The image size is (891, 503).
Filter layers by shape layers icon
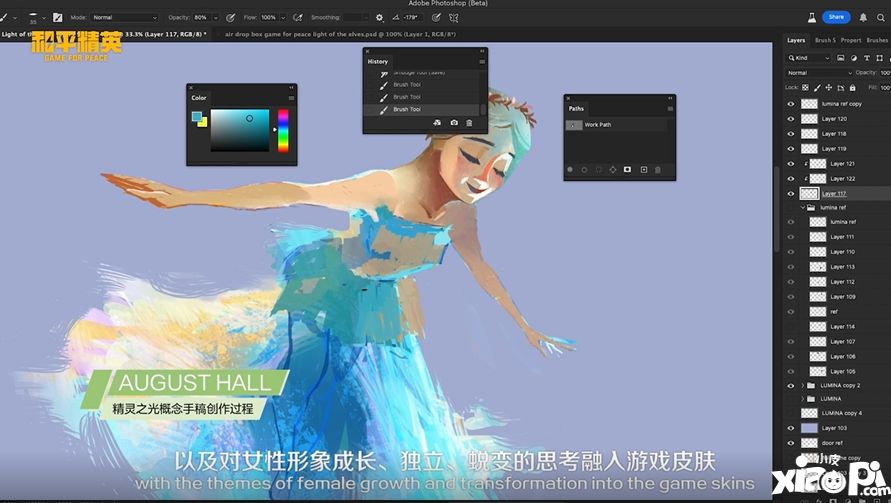click(880, 58)
